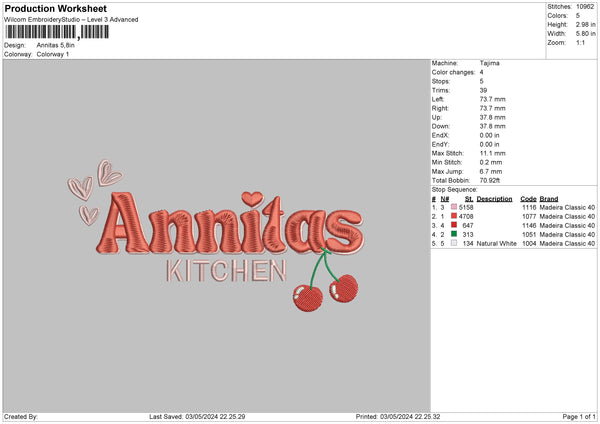Click the 'Last Saved: 03/05/2024' footer text
The height and width of the screenshot is (424, 600).
197,417
